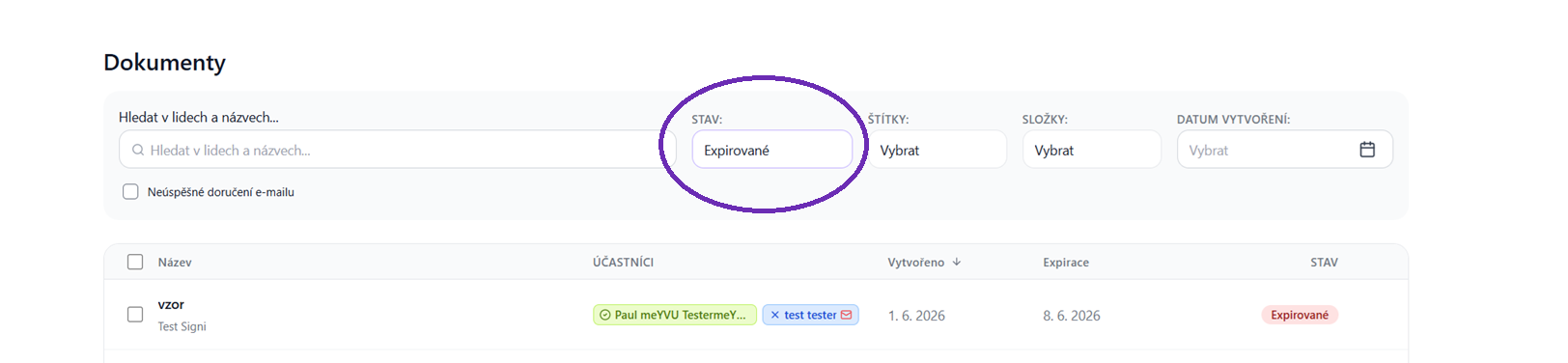Screen dimensions: 1568x363
Task: Click the Datum vytvoření date field
Action: pyautogui.click(x=1285, y=150)
